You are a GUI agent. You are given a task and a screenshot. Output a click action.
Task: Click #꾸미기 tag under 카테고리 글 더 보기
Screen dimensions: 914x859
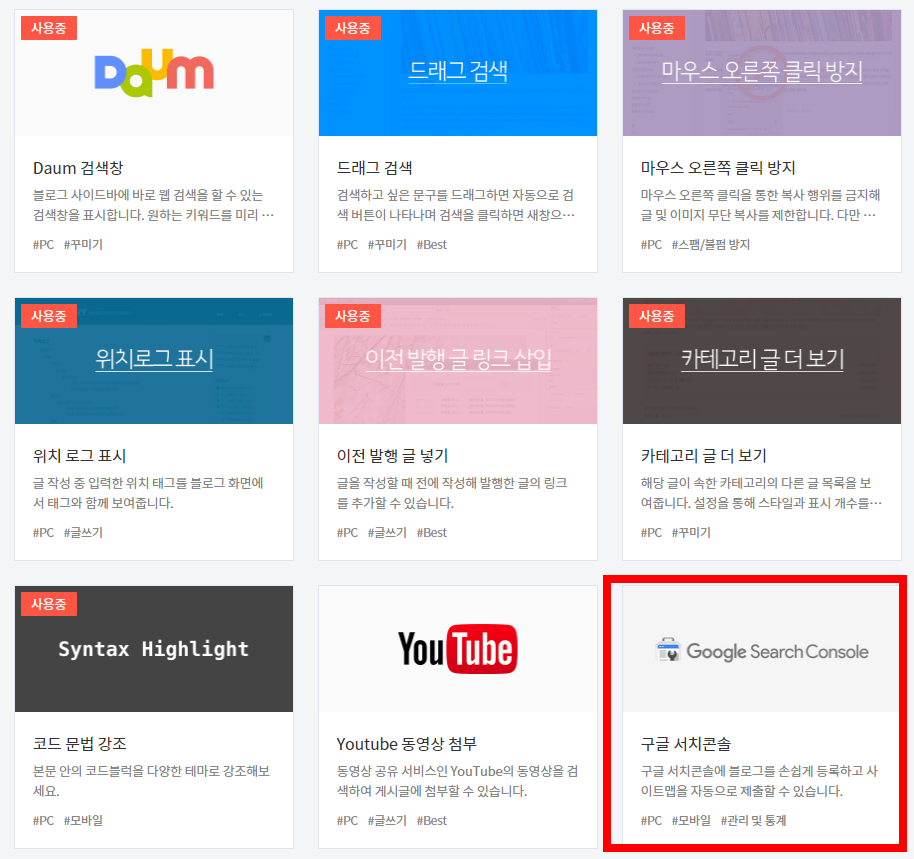click(x=691, y=533)
